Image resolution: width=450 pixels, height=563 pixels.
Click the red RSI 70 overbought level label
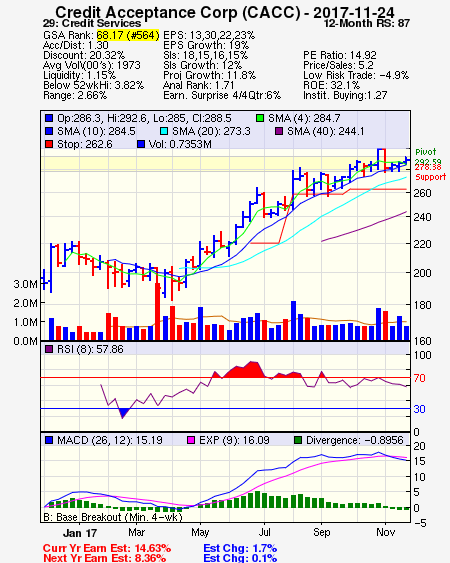[419, 378]
